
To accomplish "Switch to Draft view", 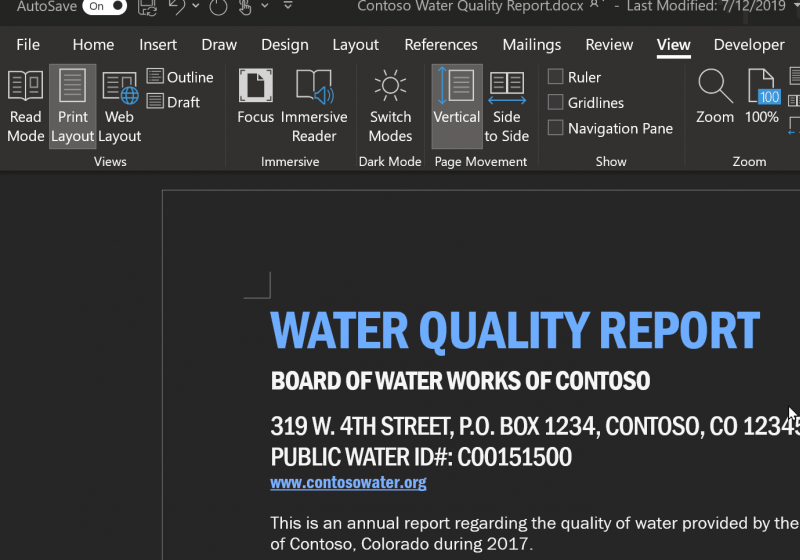I will tap(173, 102).
